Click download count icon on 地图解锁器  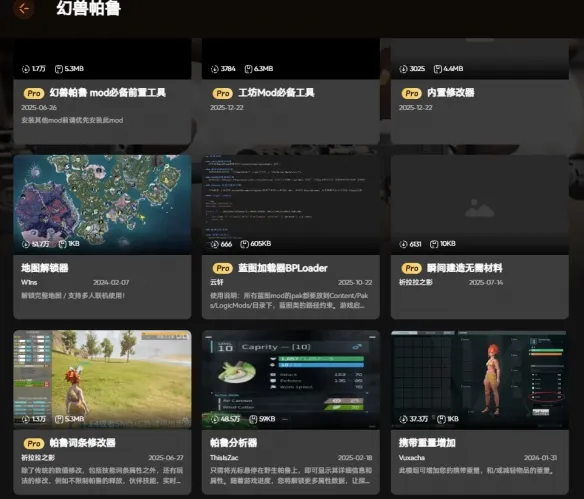click(x=25, y=244)
